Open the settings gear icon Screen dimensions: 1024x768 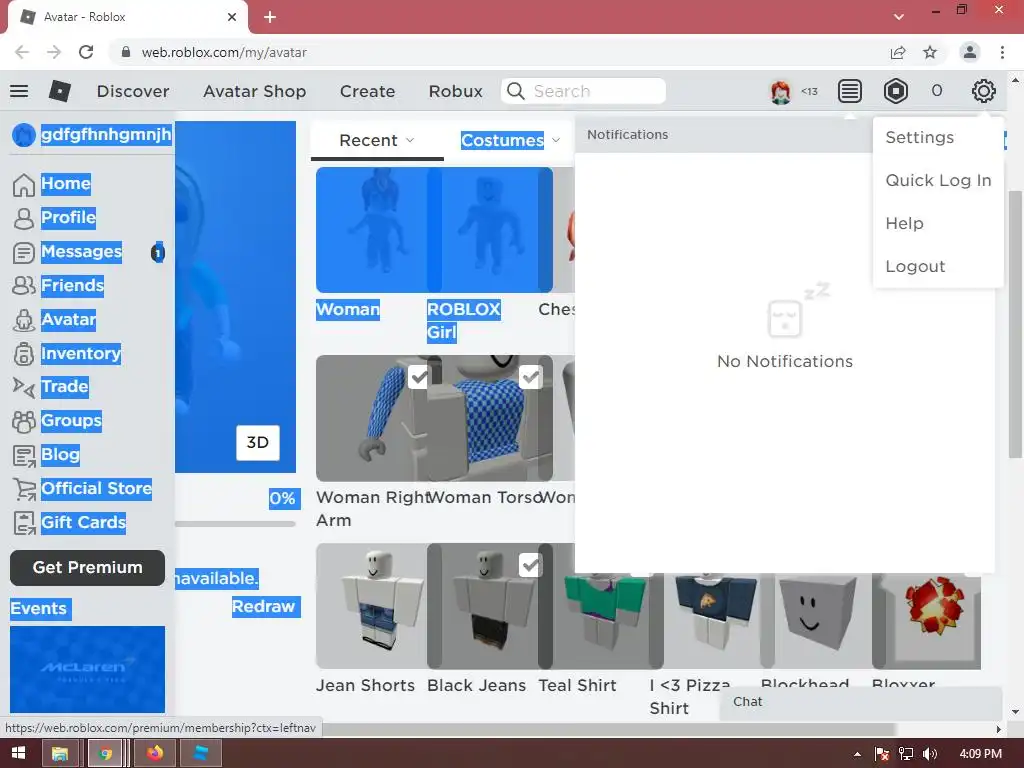click(983, 91)
